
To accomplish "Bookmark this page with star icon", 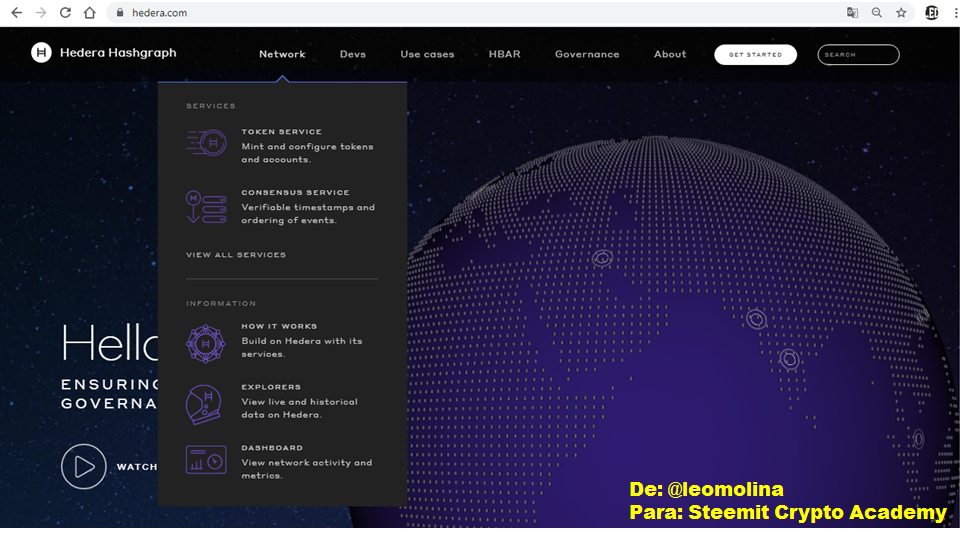I will pos(901,12).
